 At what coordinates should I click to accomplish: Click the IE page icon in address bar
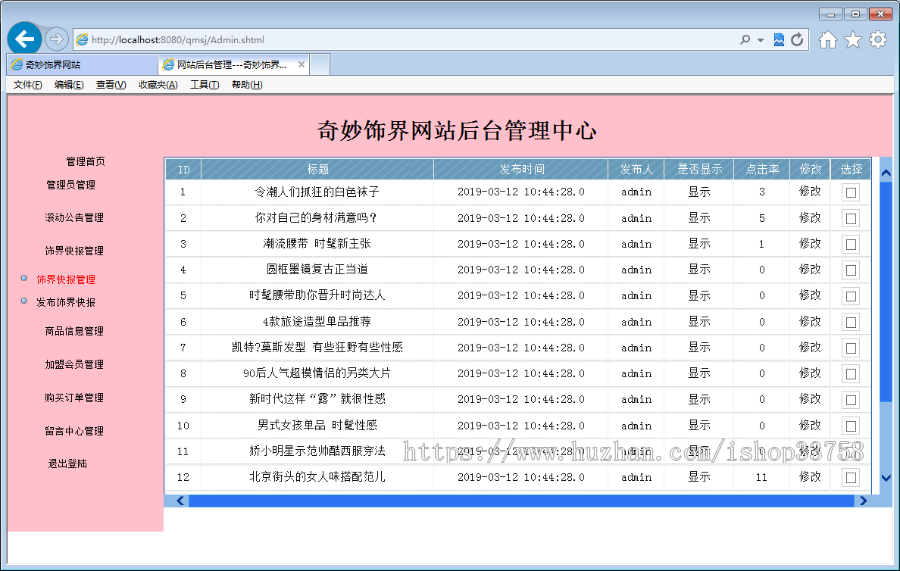pyautogui.click(x=82, y=39)
